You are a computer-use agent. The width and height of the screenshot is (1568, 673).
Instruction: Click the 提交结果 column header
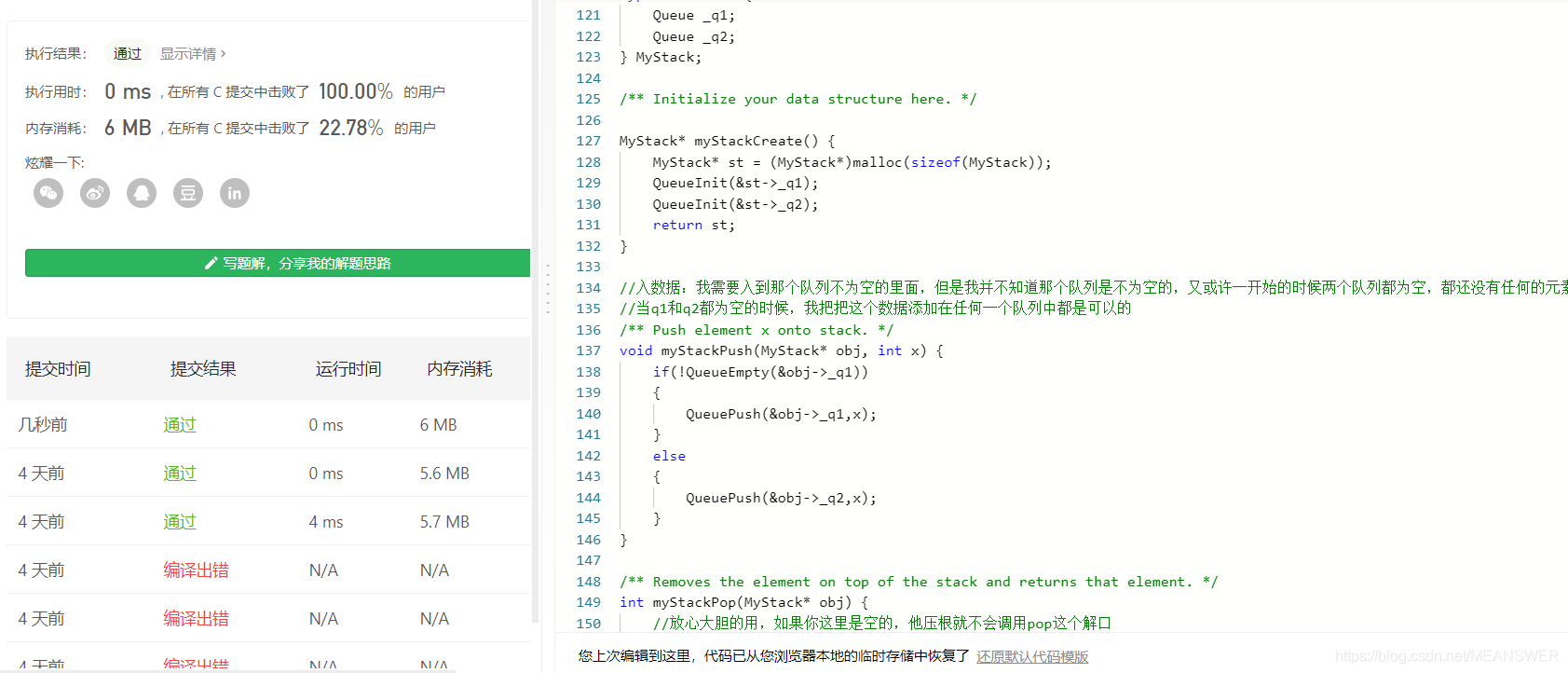203,369
